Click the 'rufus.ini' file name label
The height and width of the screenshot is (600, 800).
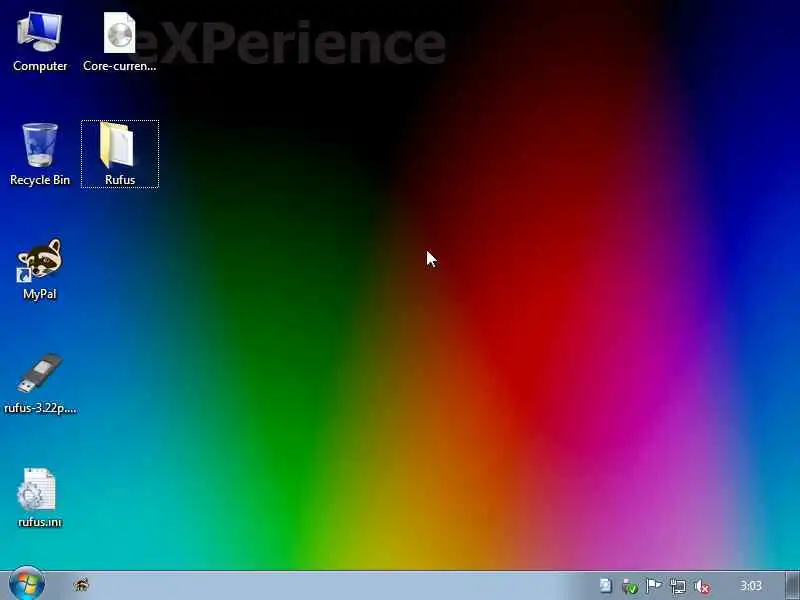pos(40,522)
